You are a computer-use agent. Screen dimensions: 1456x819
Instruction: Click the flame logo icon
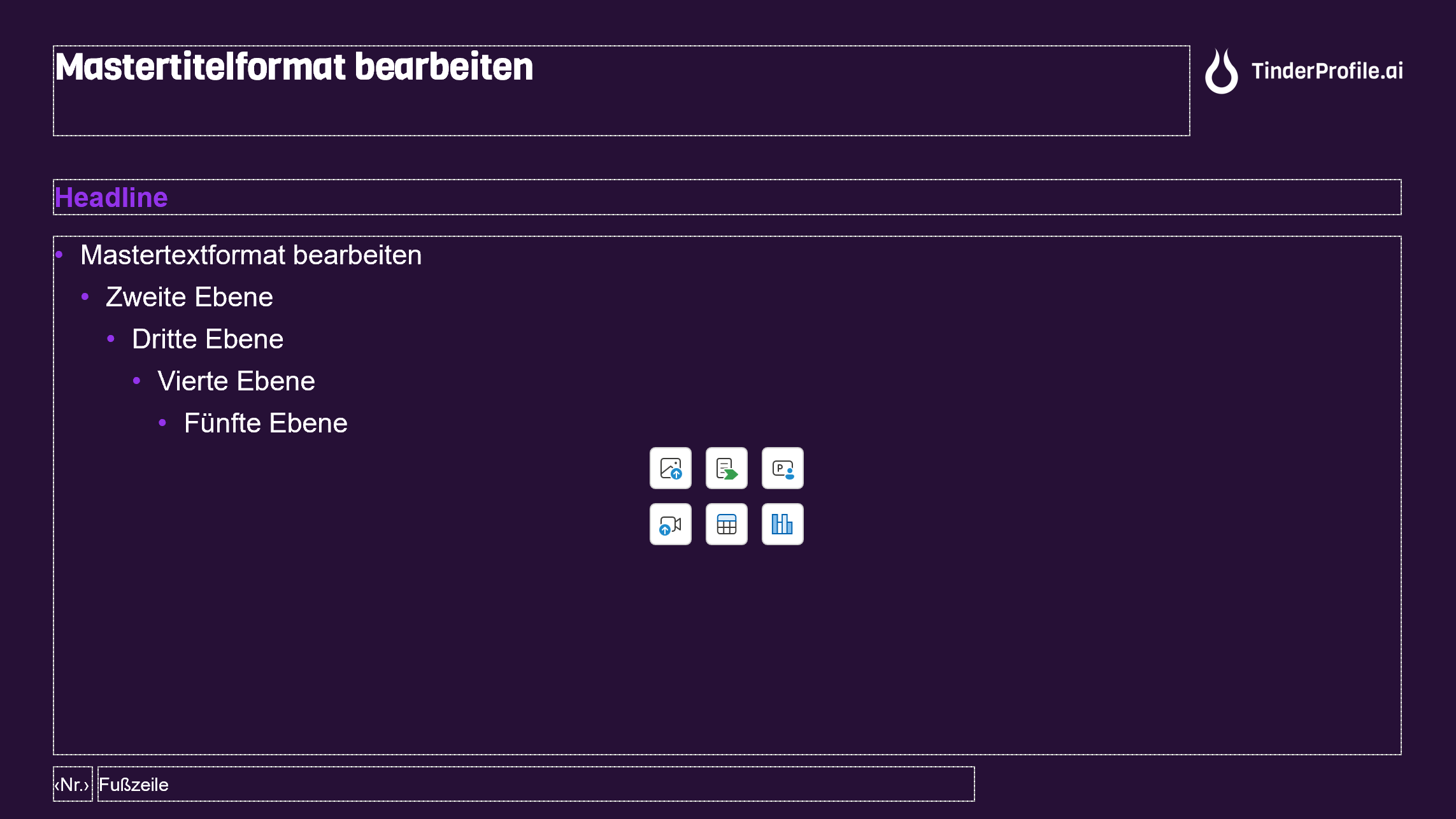coord(1221,71)
